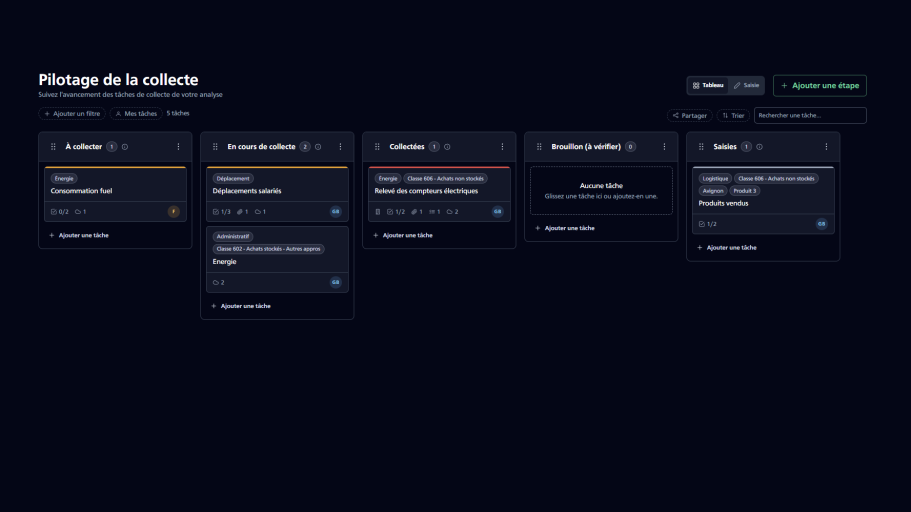Click info icon next to À collecter

(x=125, y=147)
